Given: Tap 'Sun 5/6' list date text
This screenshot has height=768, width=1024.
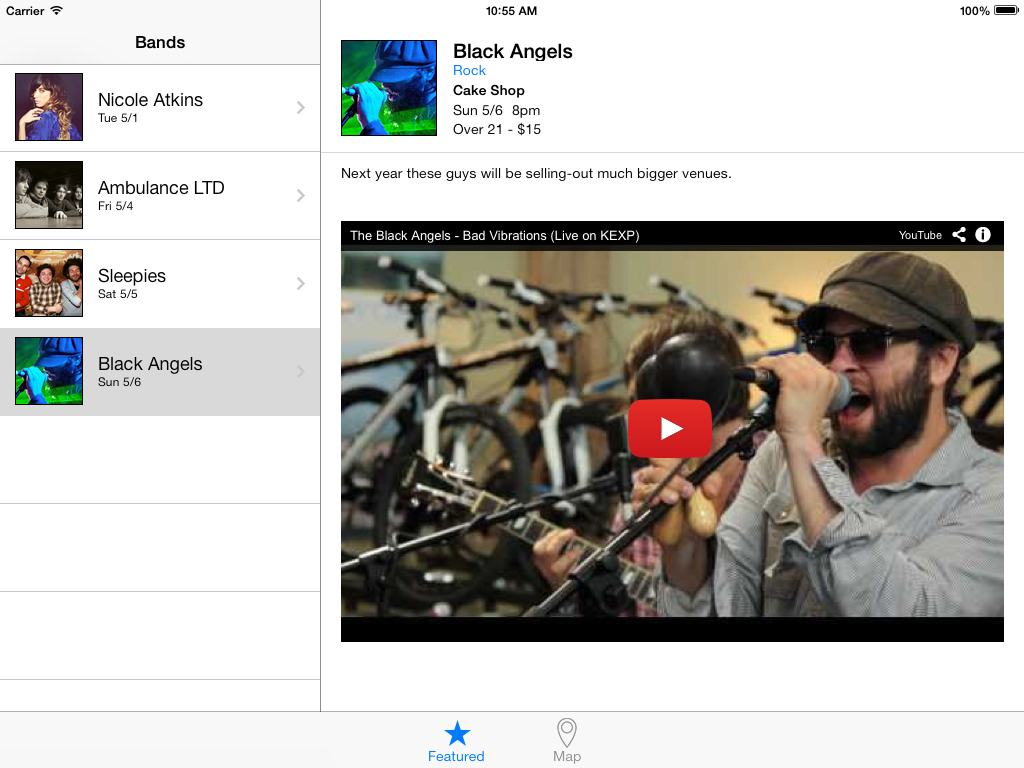Looking at the screenshot, I should tap(120, 382).
